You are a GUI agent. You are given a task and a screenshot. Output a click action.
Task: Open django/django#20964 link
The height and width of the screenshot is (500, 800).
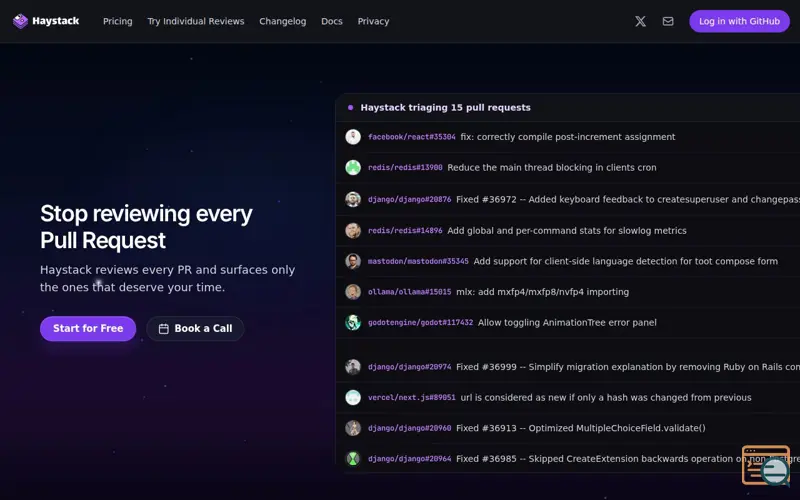[x=410, y=459]
